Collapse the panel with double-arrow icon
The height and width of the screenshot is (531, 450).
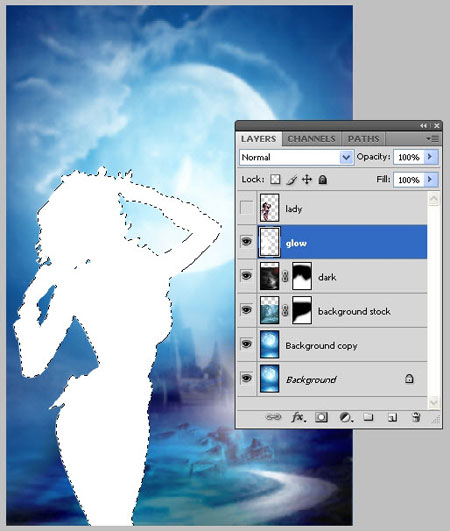click(424, 126)
